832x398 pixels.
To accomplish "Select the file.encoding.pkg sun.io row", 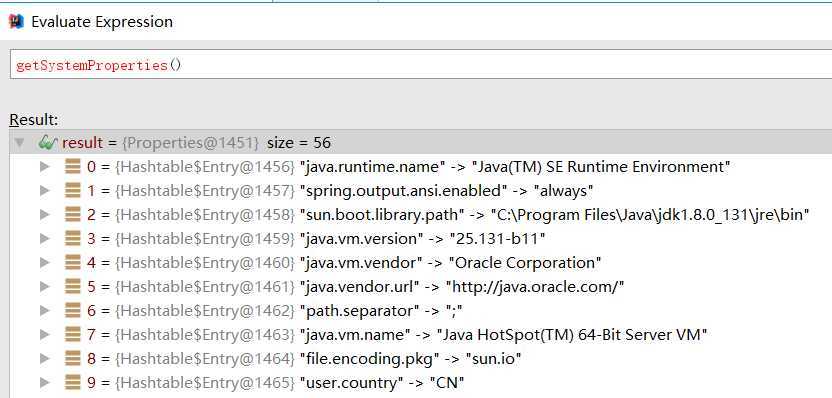I will point(421,359).
